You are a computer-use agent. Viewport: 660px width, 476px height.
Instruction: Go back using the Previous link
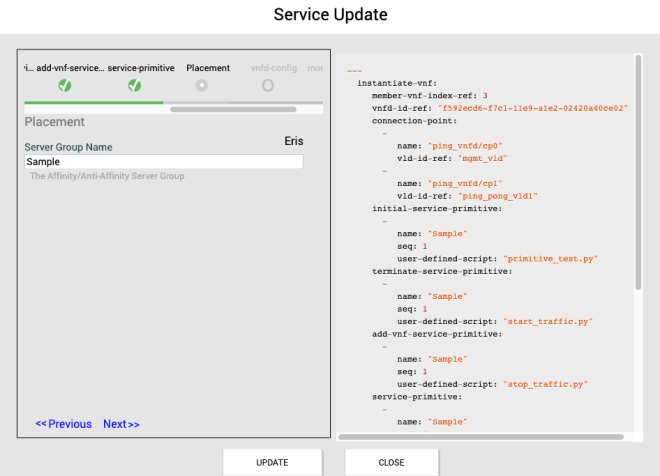[x=63, y=424]
